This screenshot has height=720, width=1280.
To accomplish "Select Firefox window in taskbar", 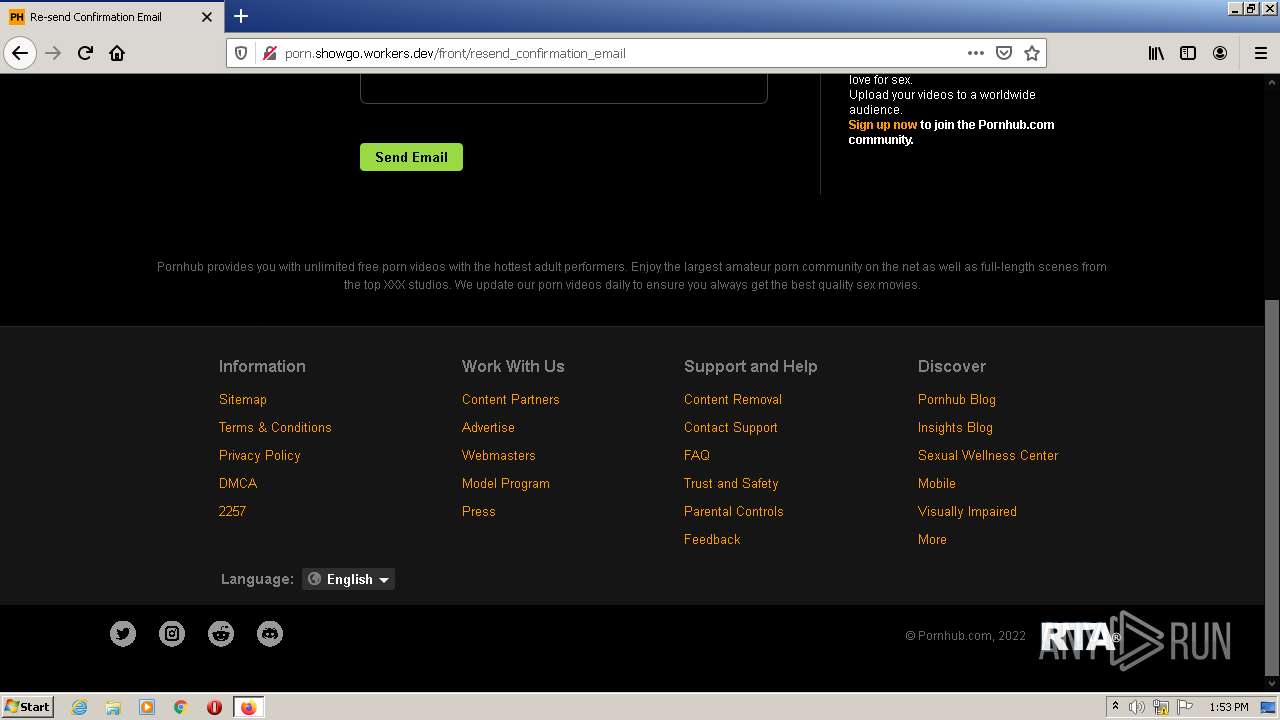I will click(x=248, y=707).
